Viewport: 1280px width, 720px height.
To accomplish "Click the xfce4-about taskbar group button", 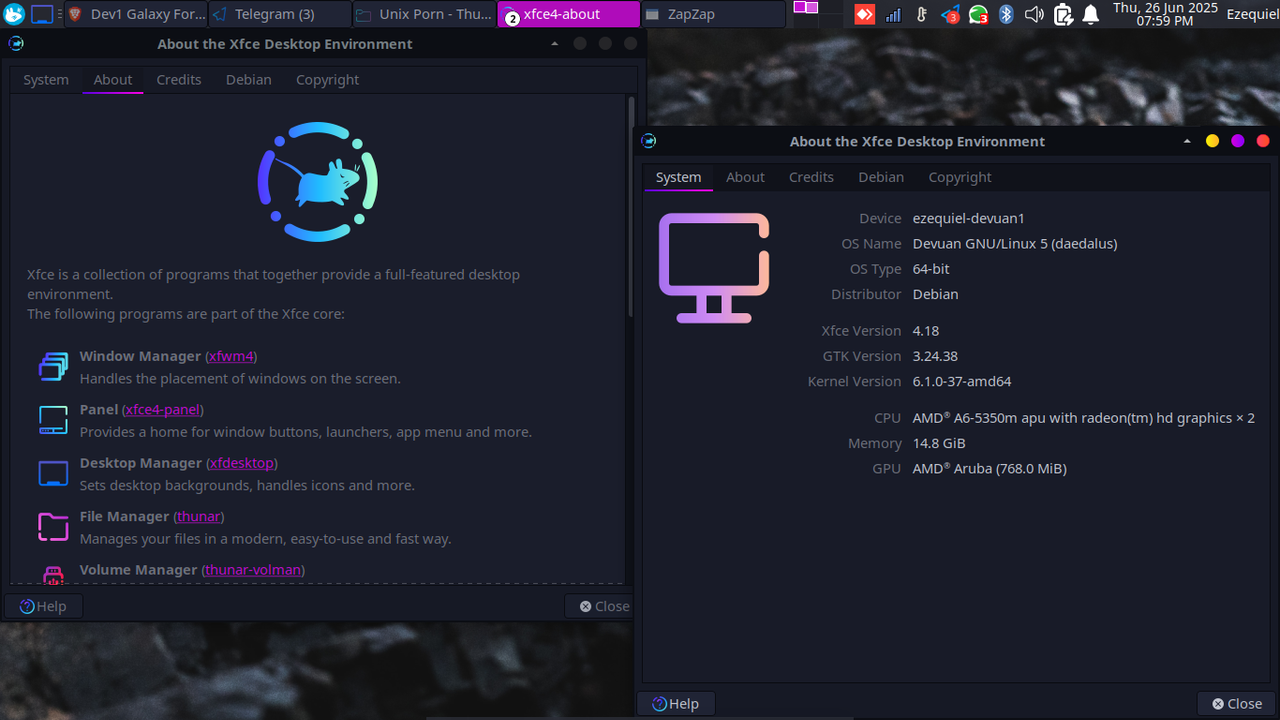I will pyautogui.click(x=568, y=14).
